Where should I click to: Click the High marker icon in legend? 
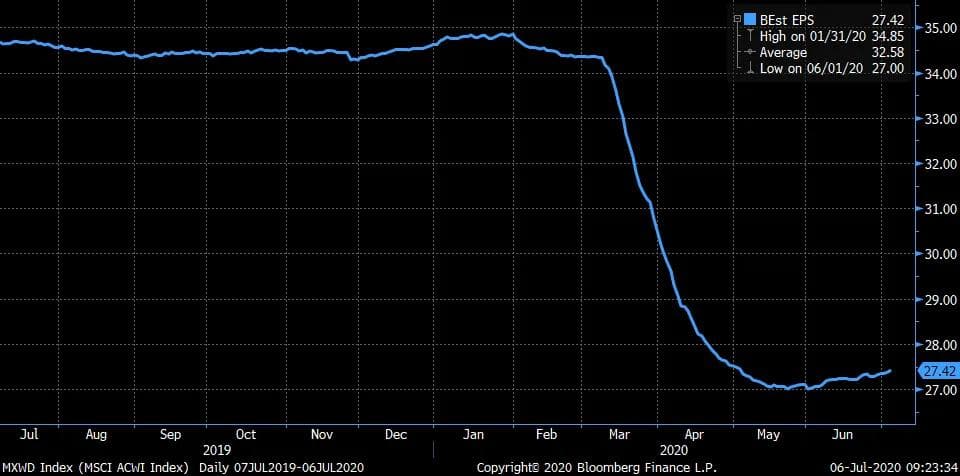point(749,36)
